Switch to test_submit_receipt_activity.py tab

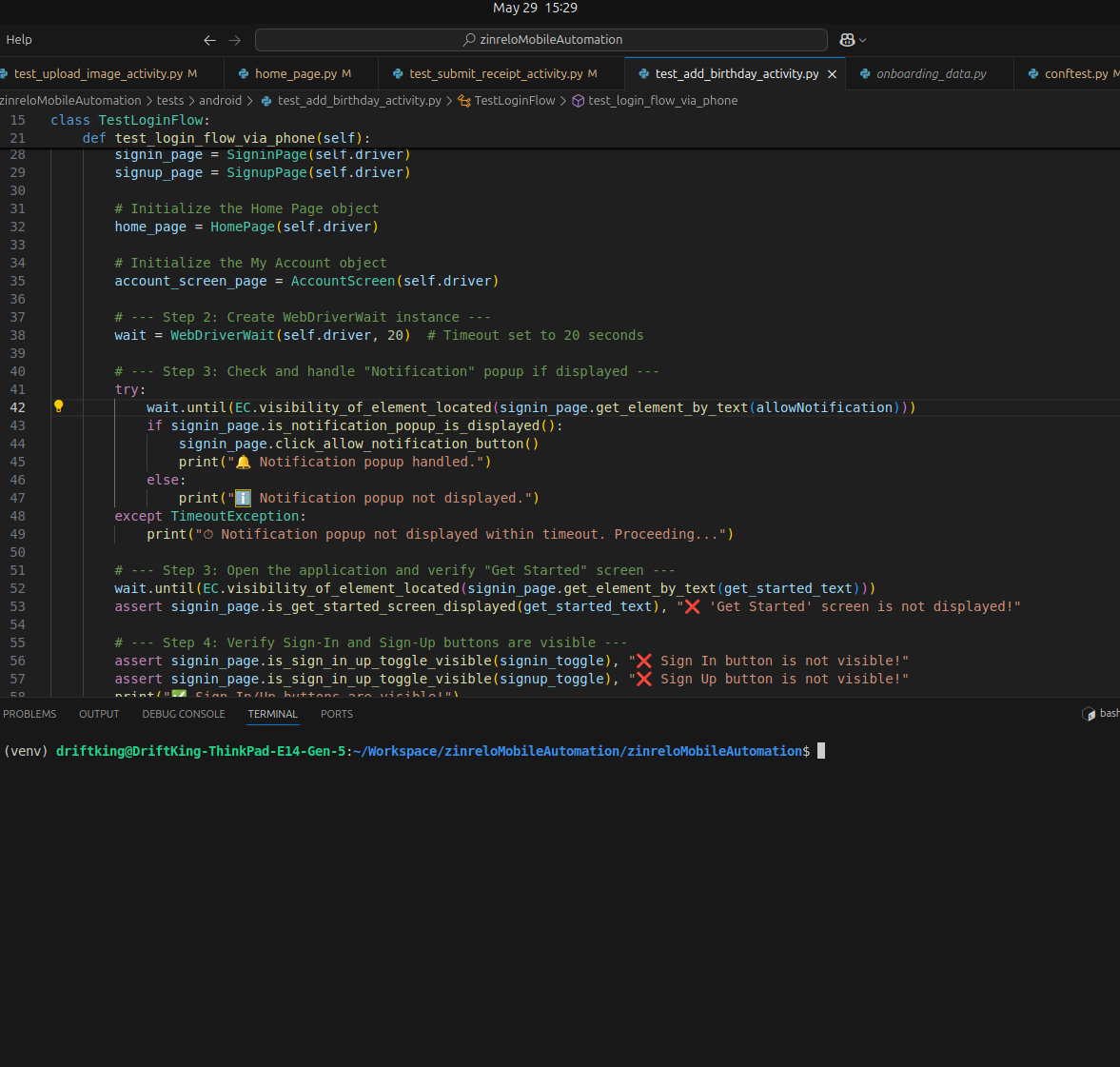click(x=496, y=74)
